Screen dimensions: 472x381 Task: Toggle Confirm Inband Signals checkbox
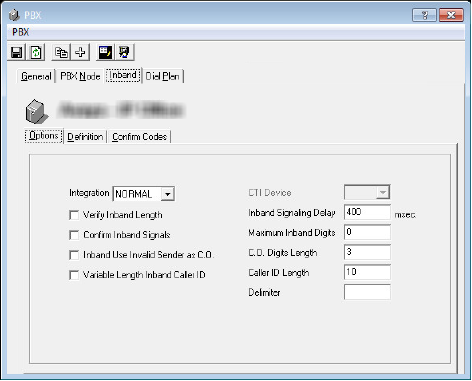tap(74, 235)
